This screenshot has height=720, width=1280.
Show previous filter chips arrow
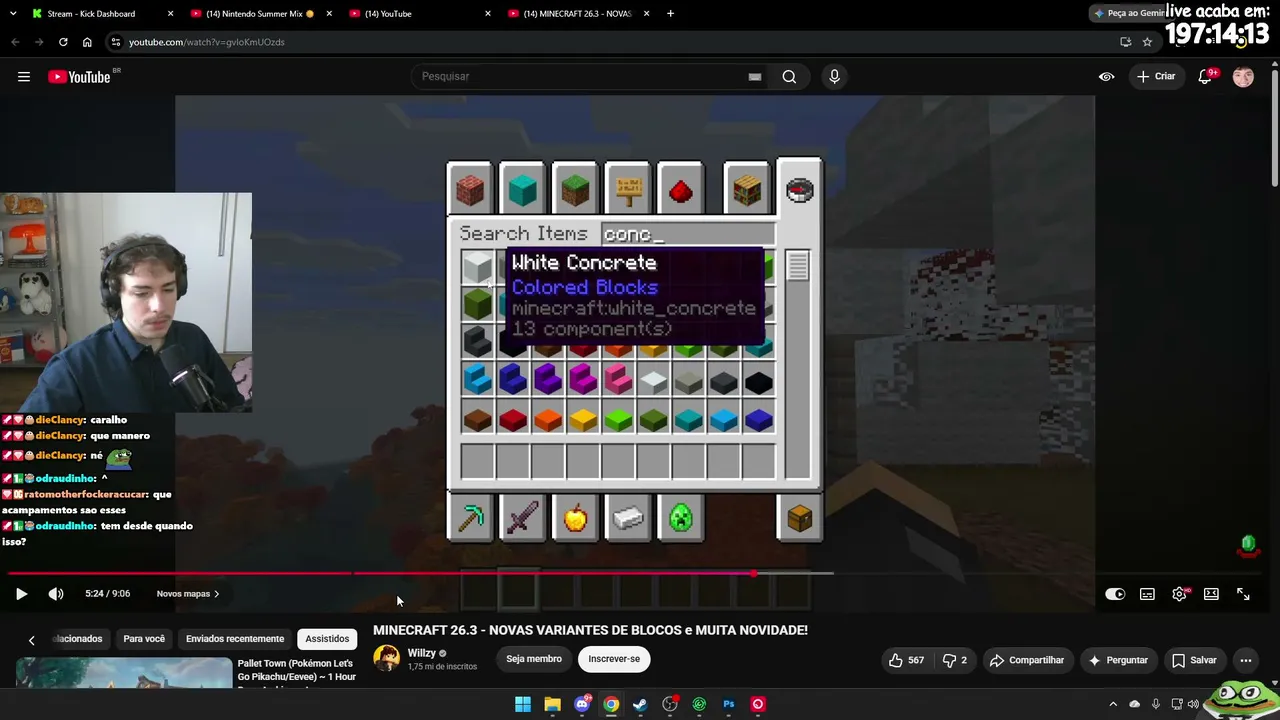31,640
